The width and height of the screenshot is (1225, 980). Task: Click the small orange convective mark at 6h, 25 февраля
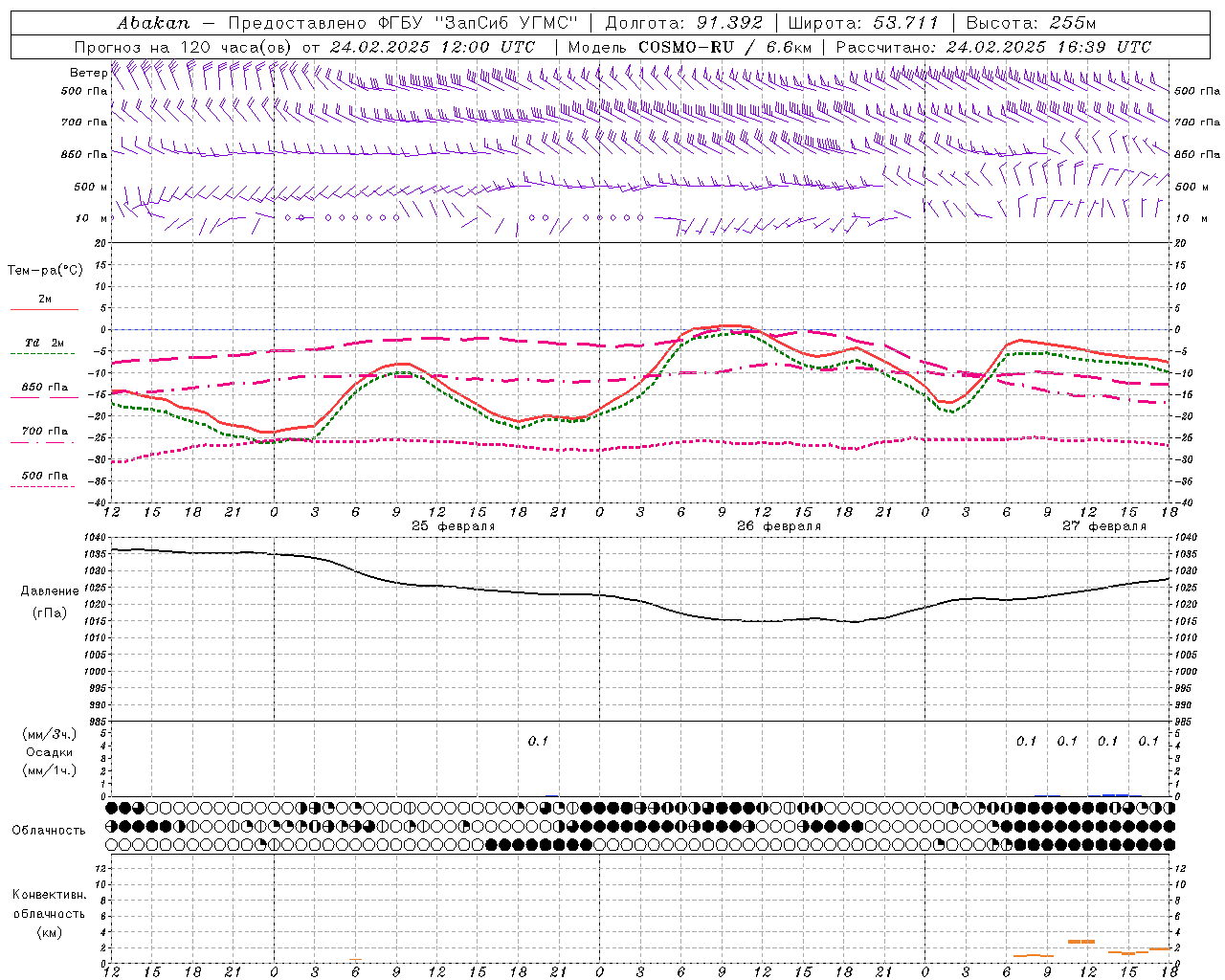coord(355,959)
